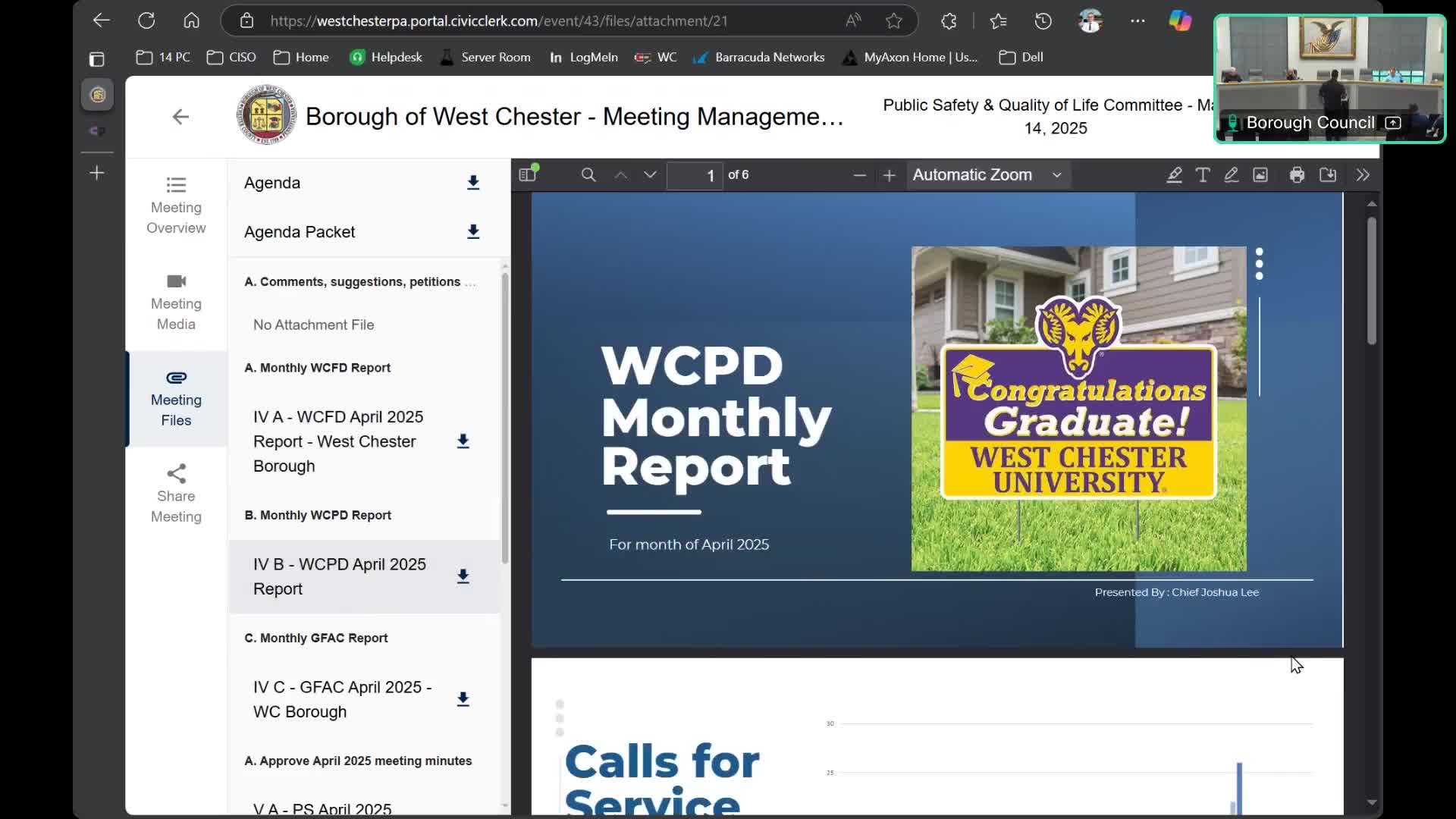Viewport: 1456px width, 819px height.
Task: Select the add text annotation tool
Action: pyautogui.click(x=1203, y=175)
